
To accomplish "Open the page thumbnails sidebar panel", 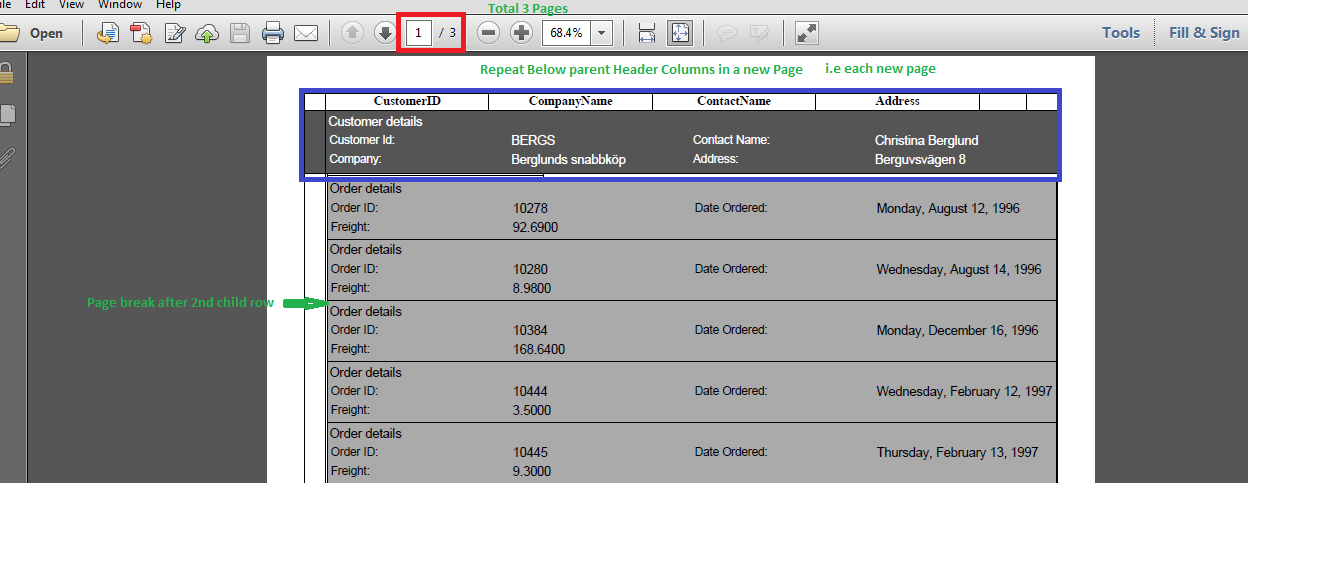I will tap(7, 115).
